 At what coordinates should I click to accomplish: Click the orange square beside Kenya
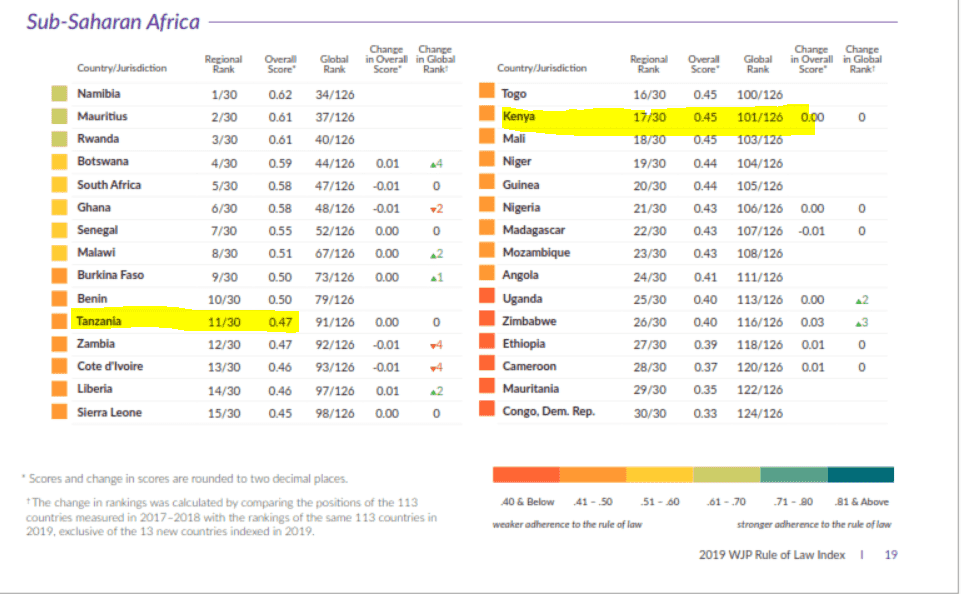[x=487, y=117]
